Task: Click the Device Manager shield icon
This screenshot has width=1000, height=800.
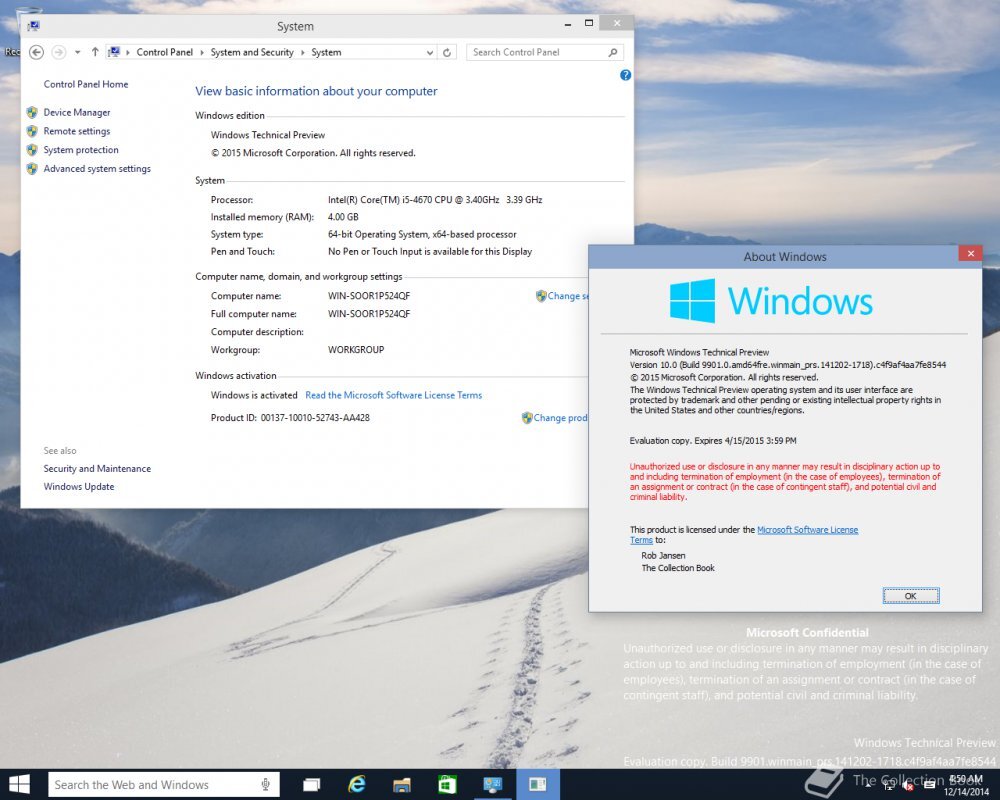Action: pos(31,112)
